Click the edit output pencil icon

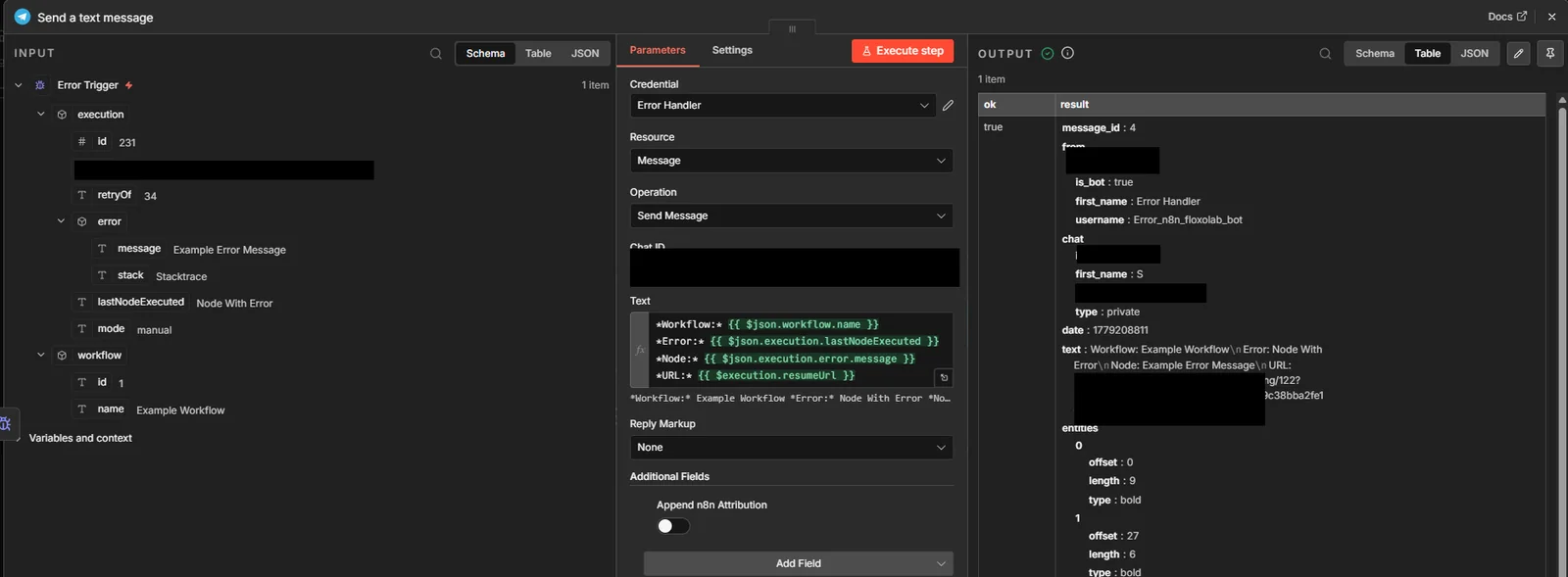[x=1518, y=54]
